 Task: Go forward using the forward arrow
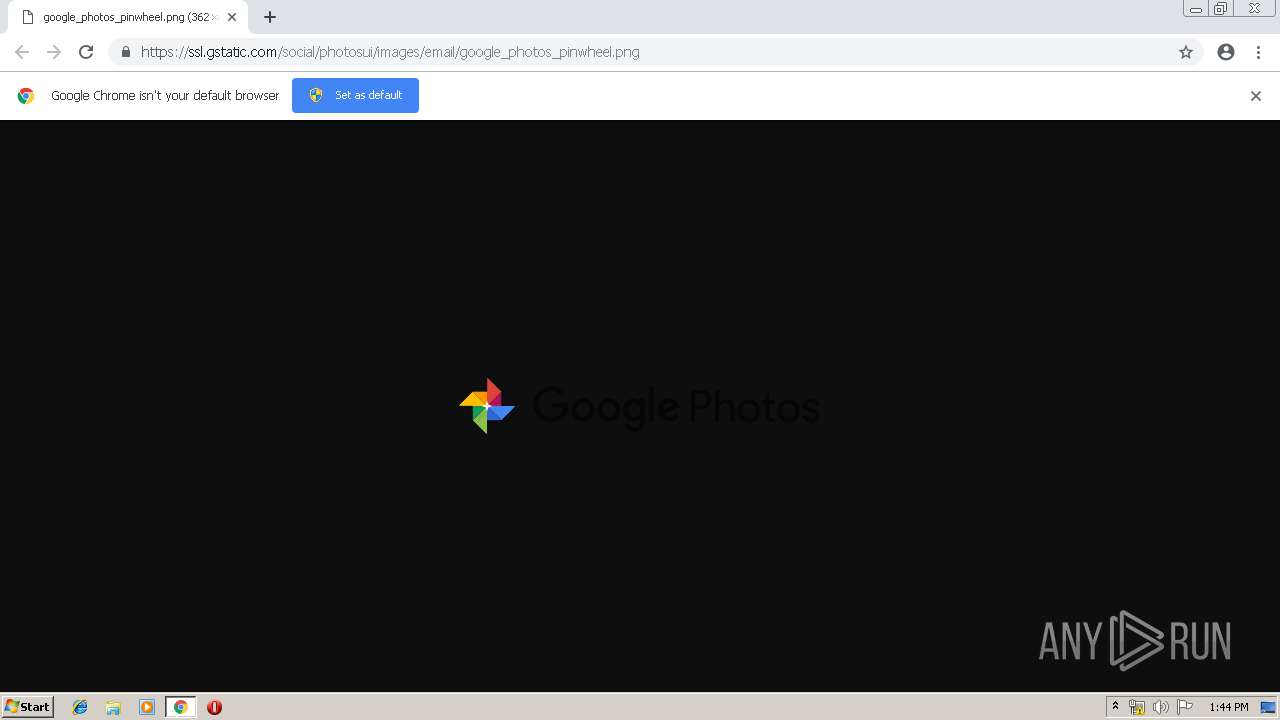point(54,52)
